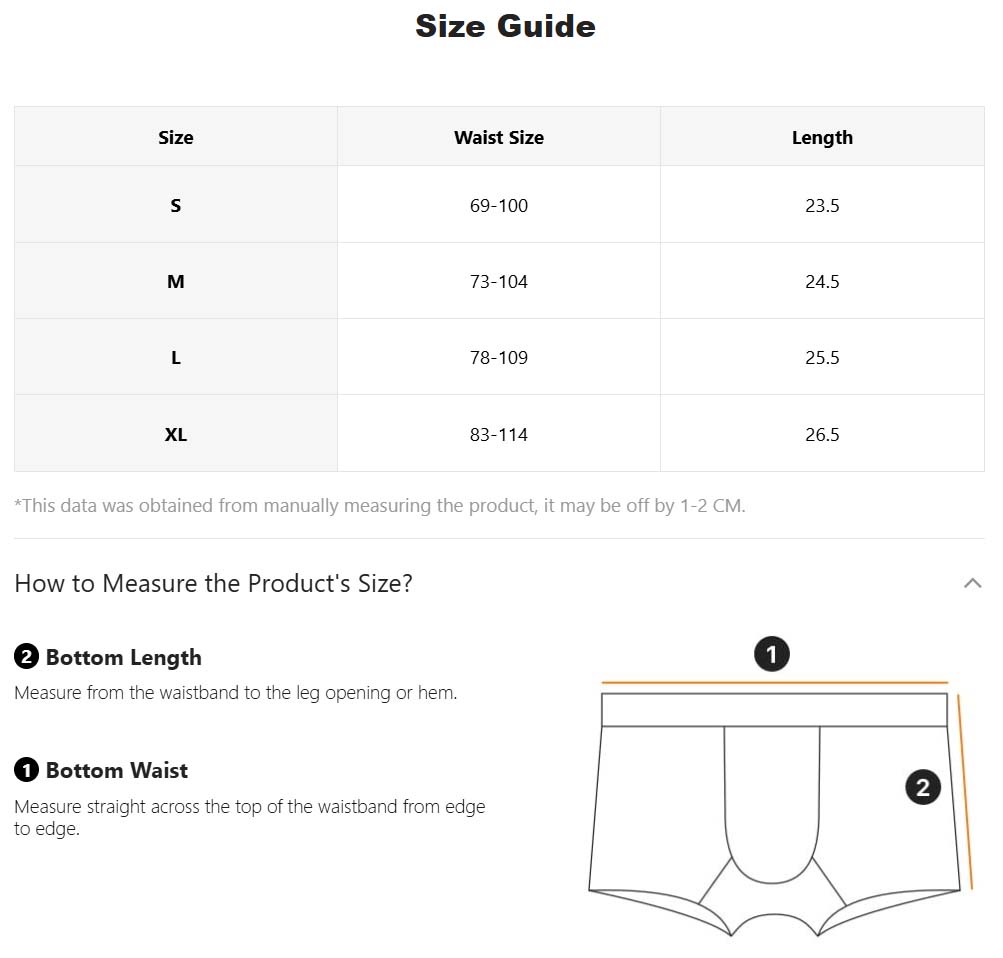
Task: Click the badge next to Bottom Waist heading
Action: point(26,771)
